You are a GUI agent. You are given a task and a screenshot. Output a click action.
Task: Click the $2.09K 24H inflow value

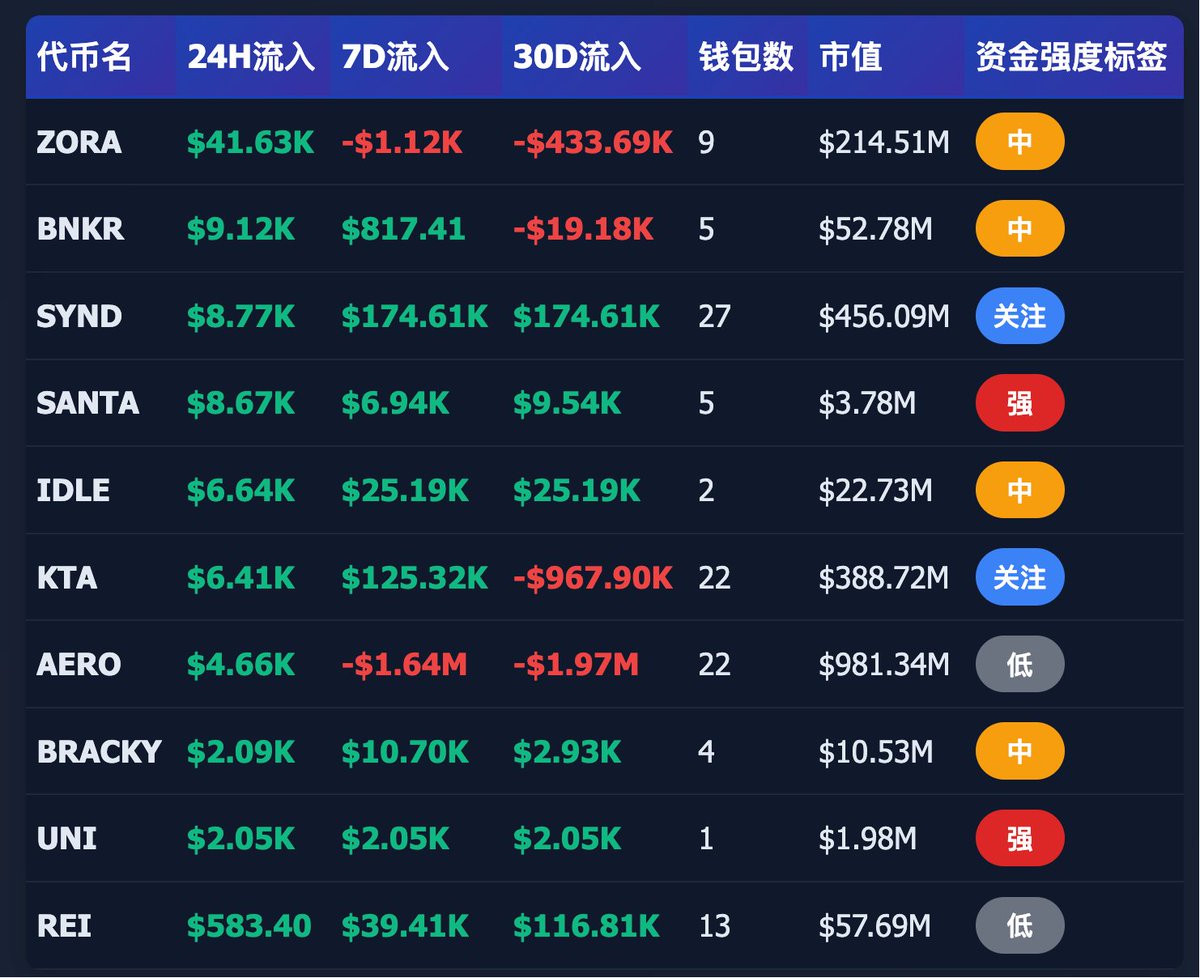pyautogui.click(x=241, y=751)
